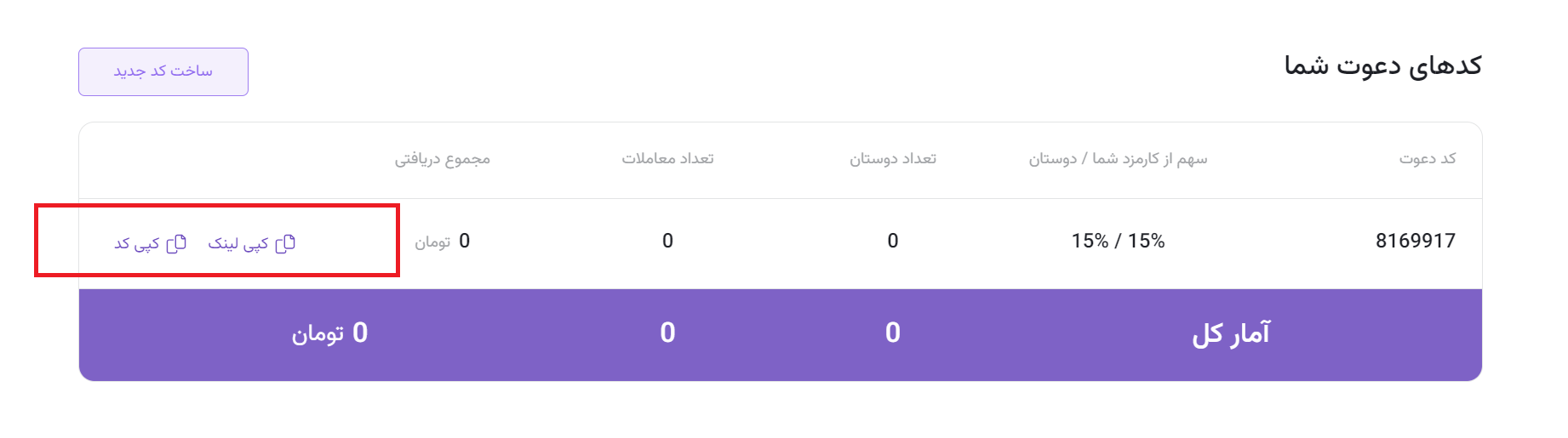Image resolution: width=1568 pixels, height=438 pixels.
Task: Click the friends count value in code row
Action: pyautogui.click(x=893, y=241)
